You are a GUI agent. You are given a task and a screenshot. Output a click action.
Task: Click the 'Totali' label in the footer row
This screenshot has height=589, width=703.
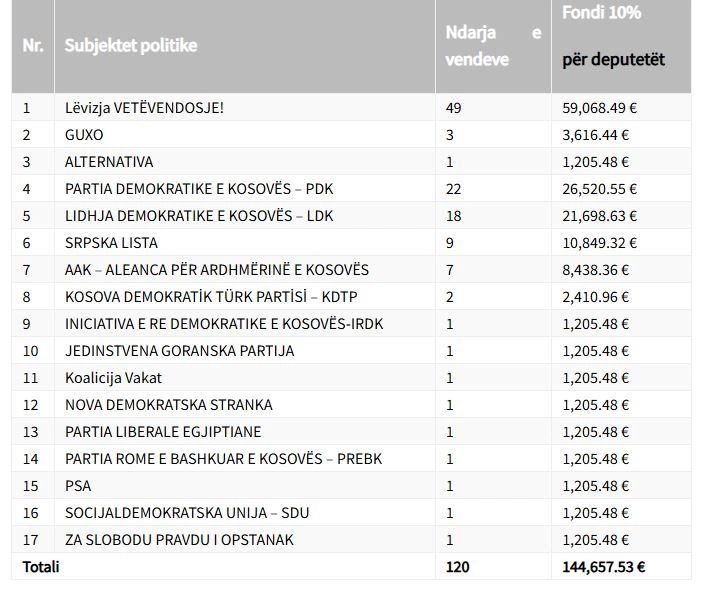41,567
